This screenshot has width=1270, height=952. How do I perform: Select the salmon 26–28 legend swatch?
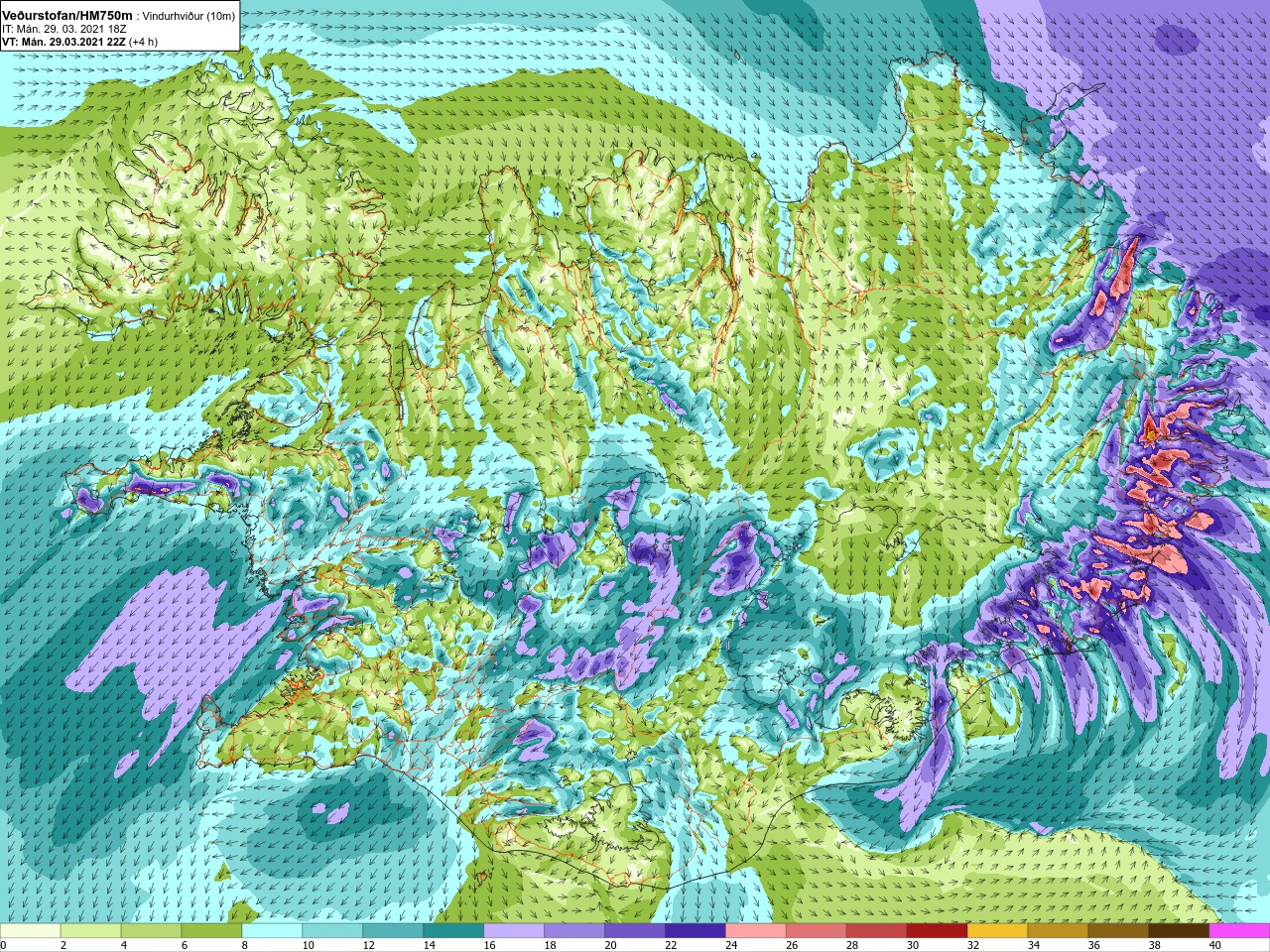(x=818, y=931)
